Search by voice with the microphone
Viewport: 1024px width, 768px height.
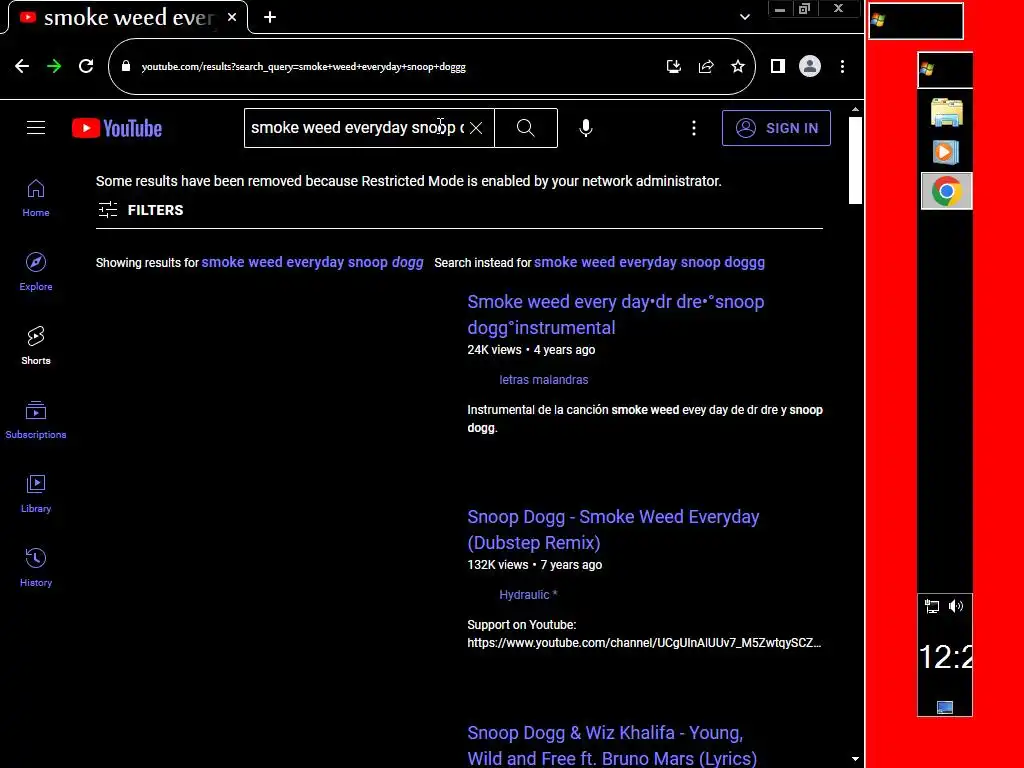point(586,128)
